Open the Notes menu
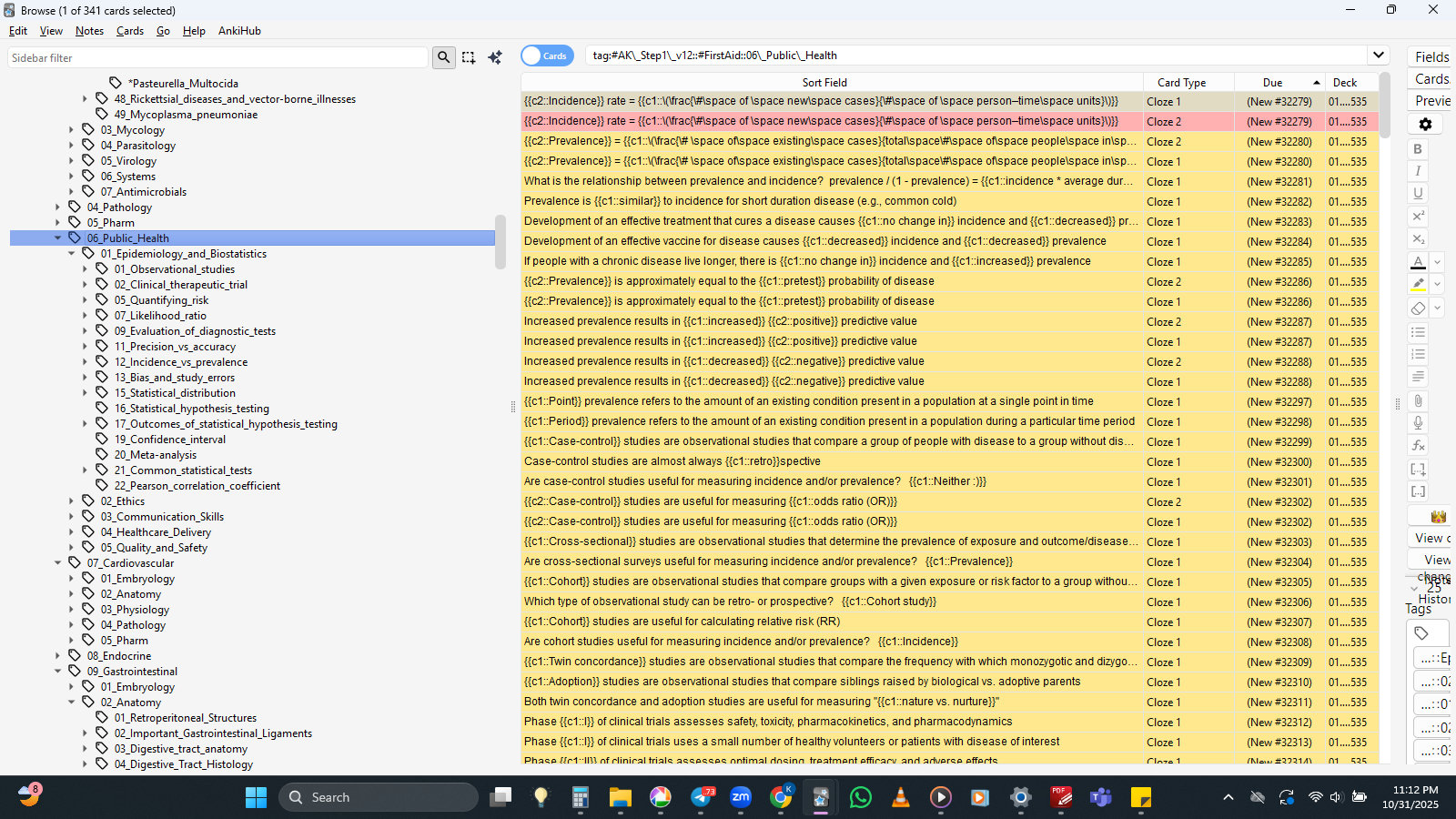Image resolution: width=1456 pixels, height=819 pixels. pyautogui.click(x=89, y=31)
